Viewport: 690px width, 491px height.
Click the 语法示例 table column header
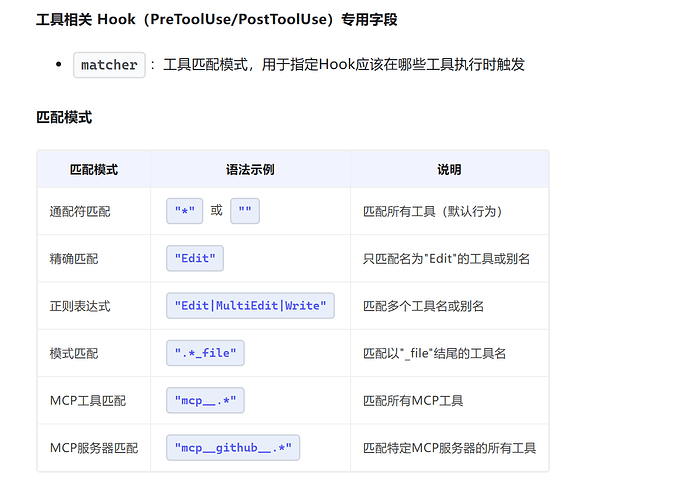[250, 169]
